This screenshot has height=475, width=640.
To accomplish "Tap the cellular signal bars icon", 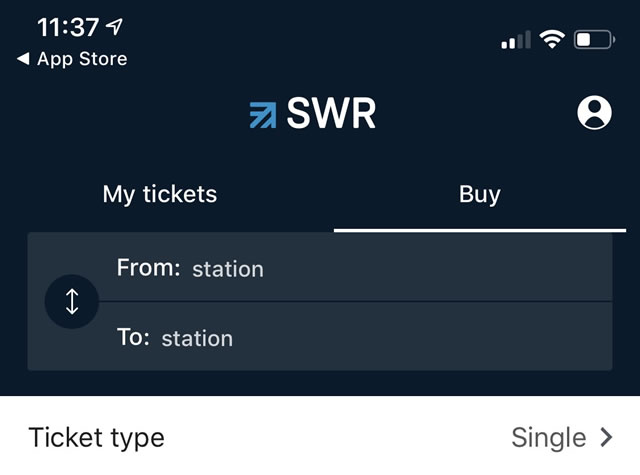I will [516, 41].
